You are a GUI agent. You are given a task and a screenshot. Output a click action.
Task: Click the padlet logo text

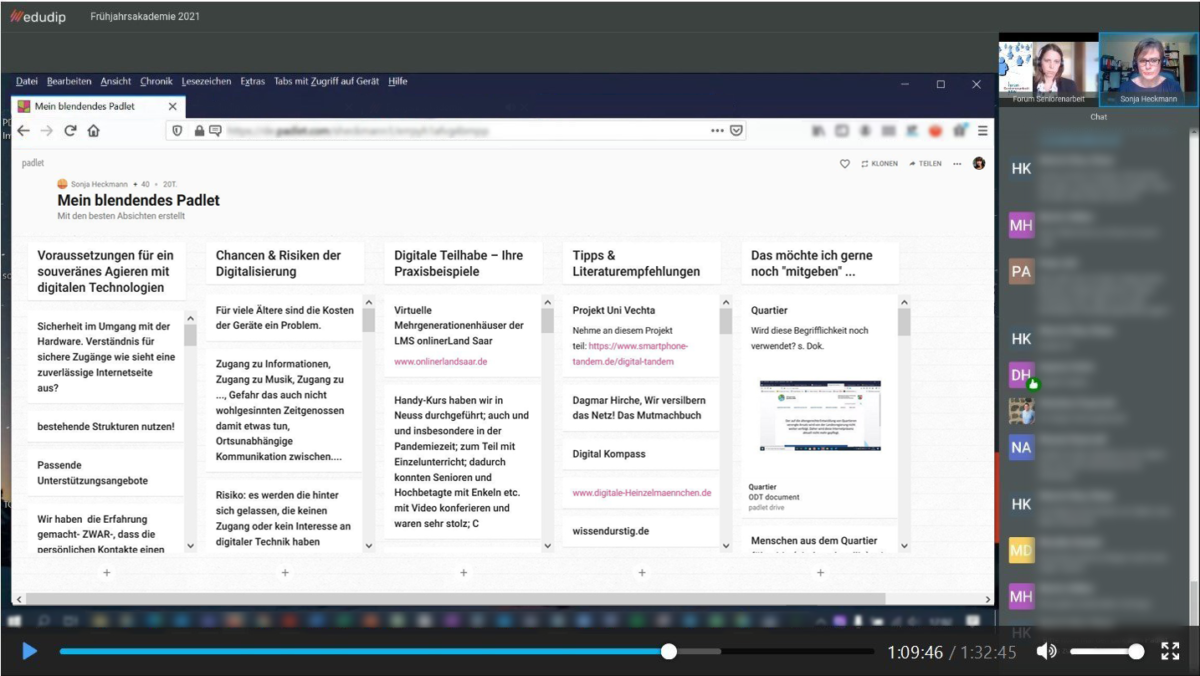pyautogui.click(x=33, y=163)
